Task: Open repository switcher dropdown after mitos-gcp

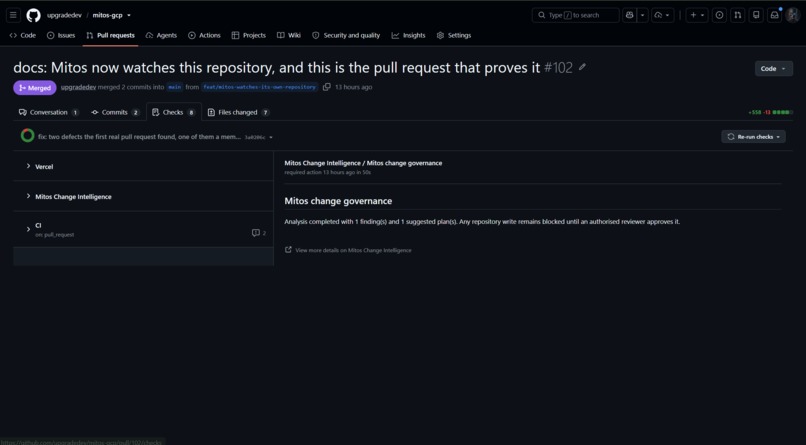Action: tap(129, 15)
